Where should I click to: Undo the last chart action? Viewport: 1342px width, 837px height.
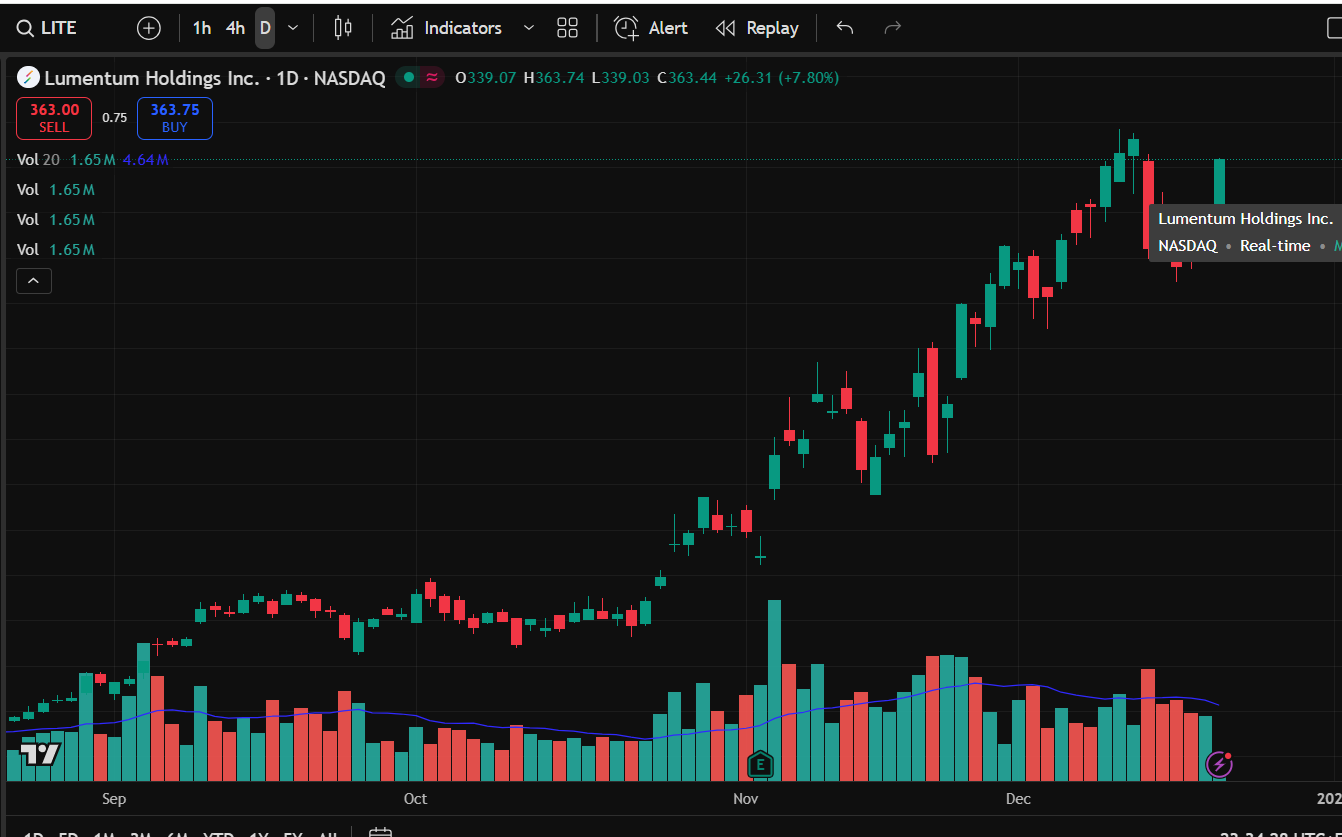click(845, 28)
